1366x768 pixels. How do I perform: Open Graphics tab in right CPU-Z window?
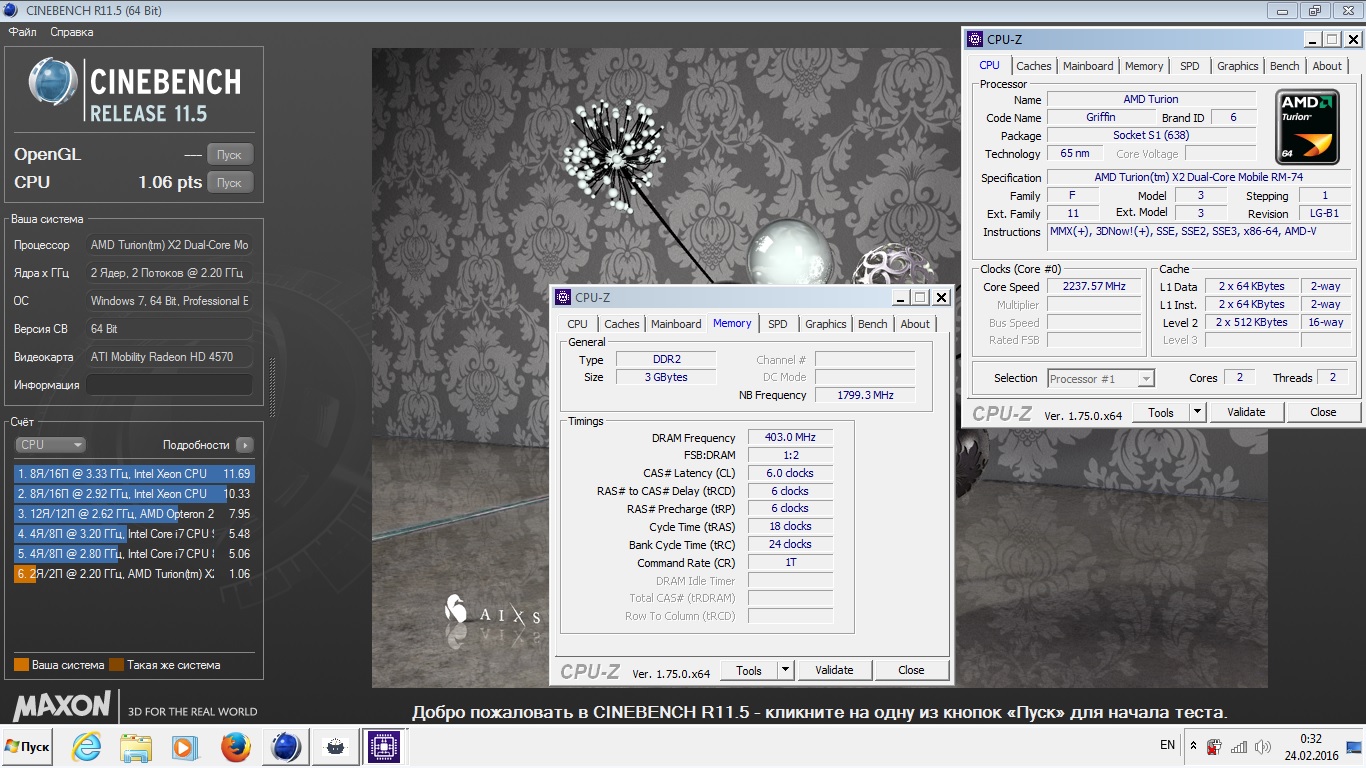(x=1238, y=66)
